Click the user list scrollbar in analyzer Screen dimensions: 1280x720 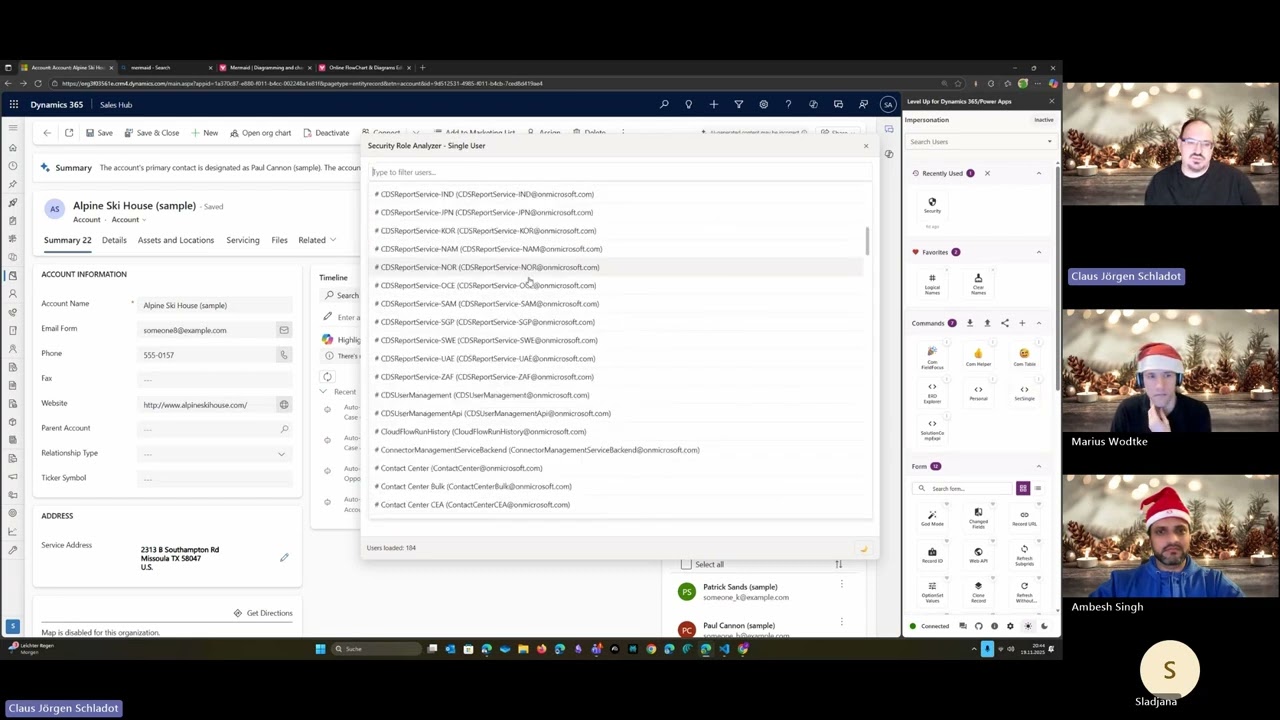tap(867, 240)
